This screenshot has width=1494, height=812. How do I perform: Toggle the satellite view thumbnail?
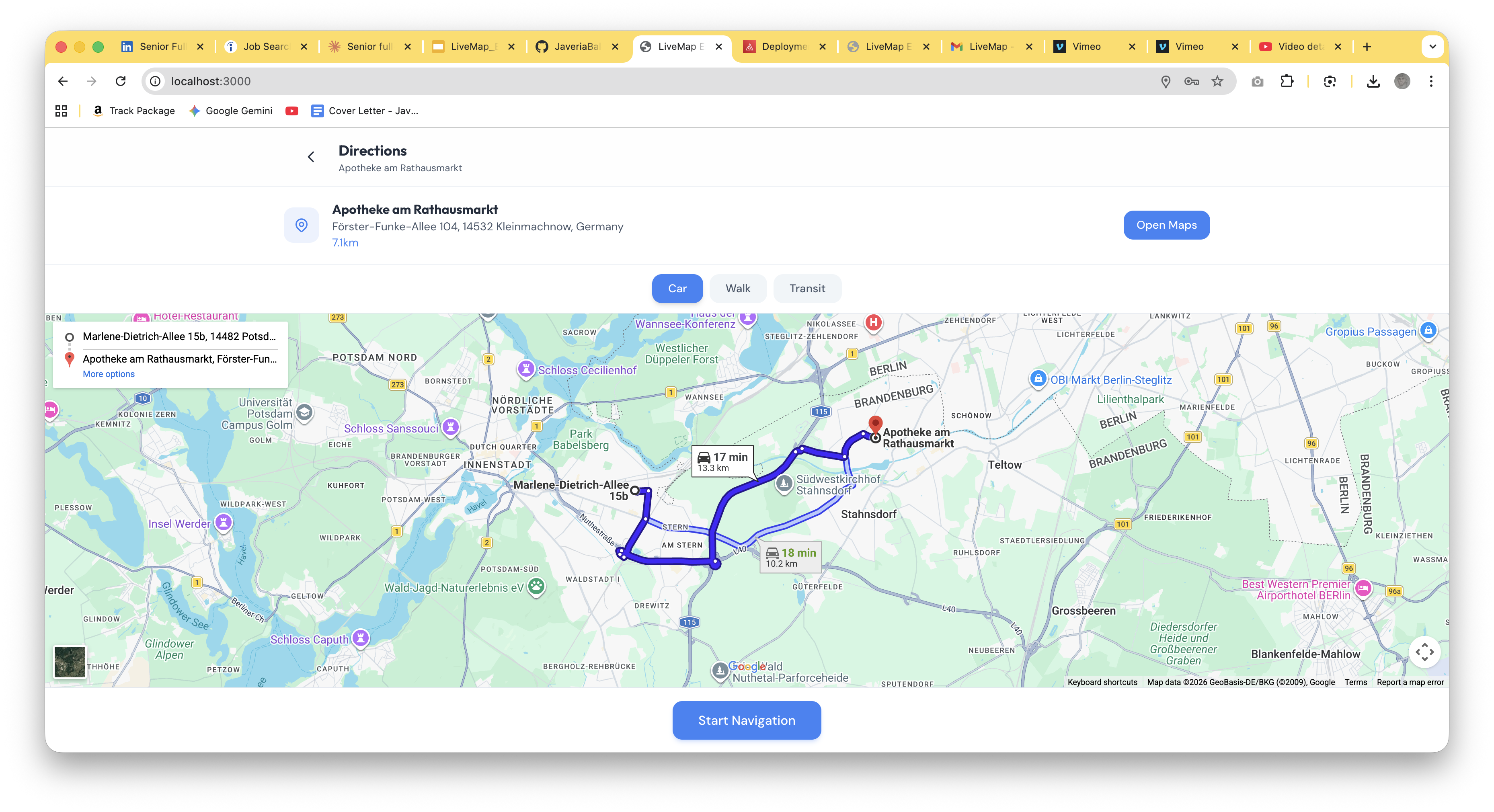point(70,662)
